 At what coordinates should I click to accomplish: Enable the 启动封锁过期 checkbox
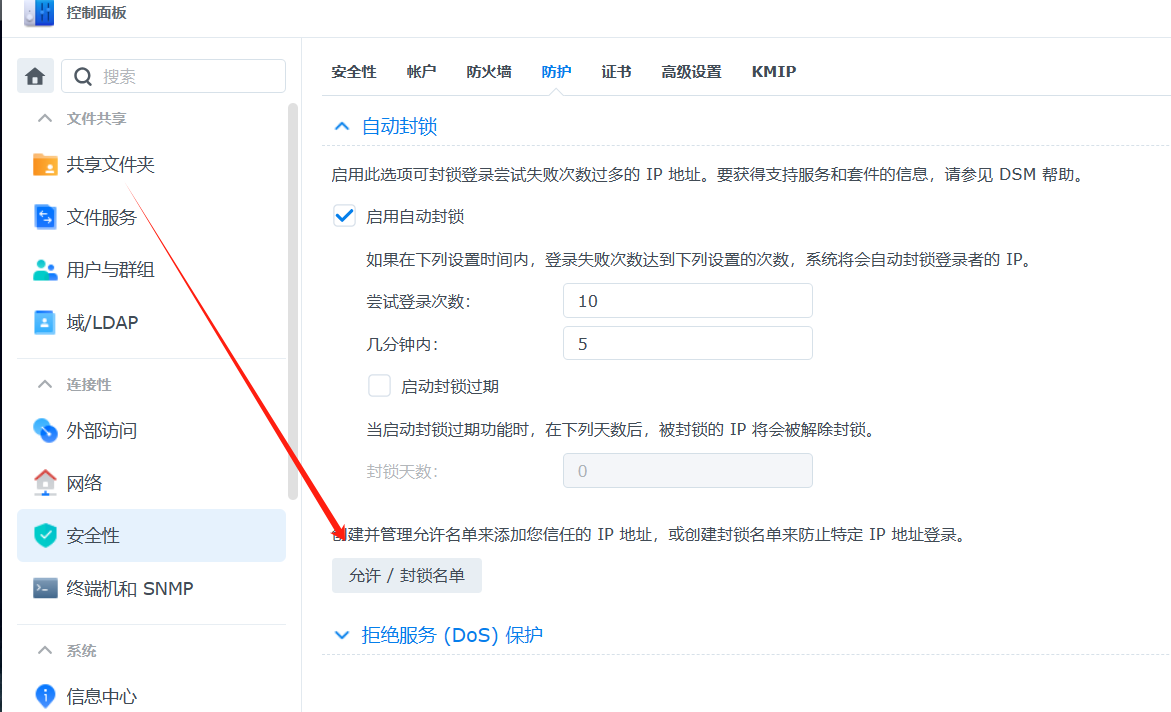tap(379, 386)
